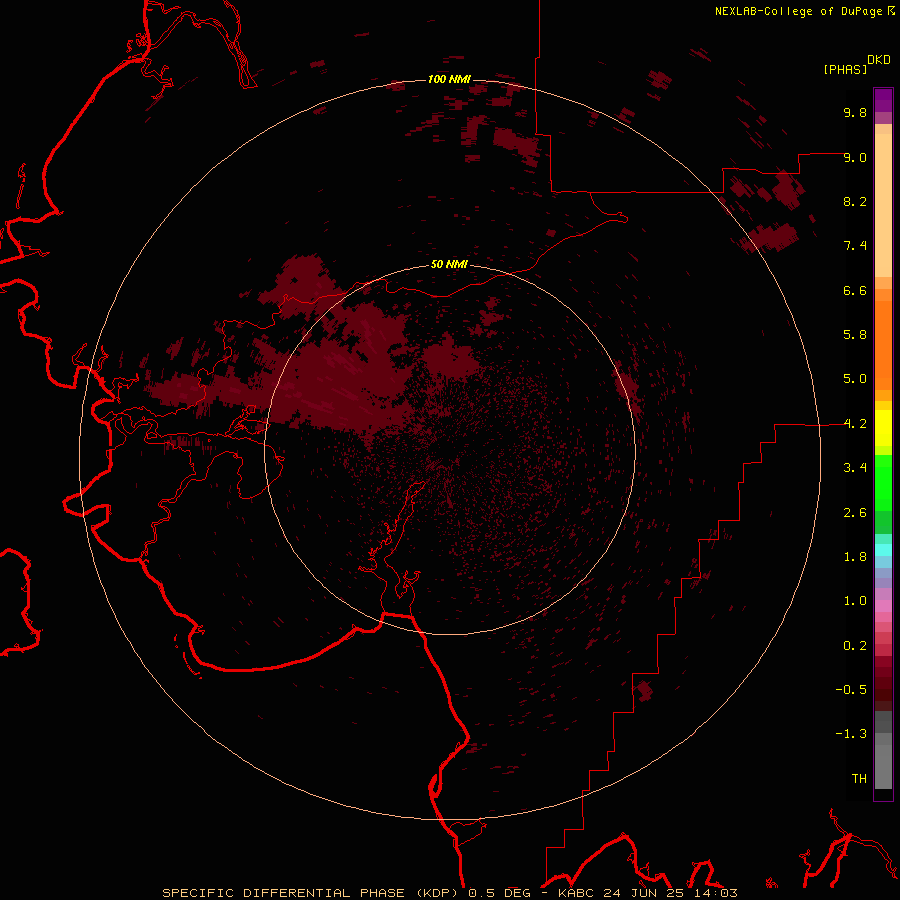
Task: Click the 24 JUN 25 date text
Action: point(643,893)
